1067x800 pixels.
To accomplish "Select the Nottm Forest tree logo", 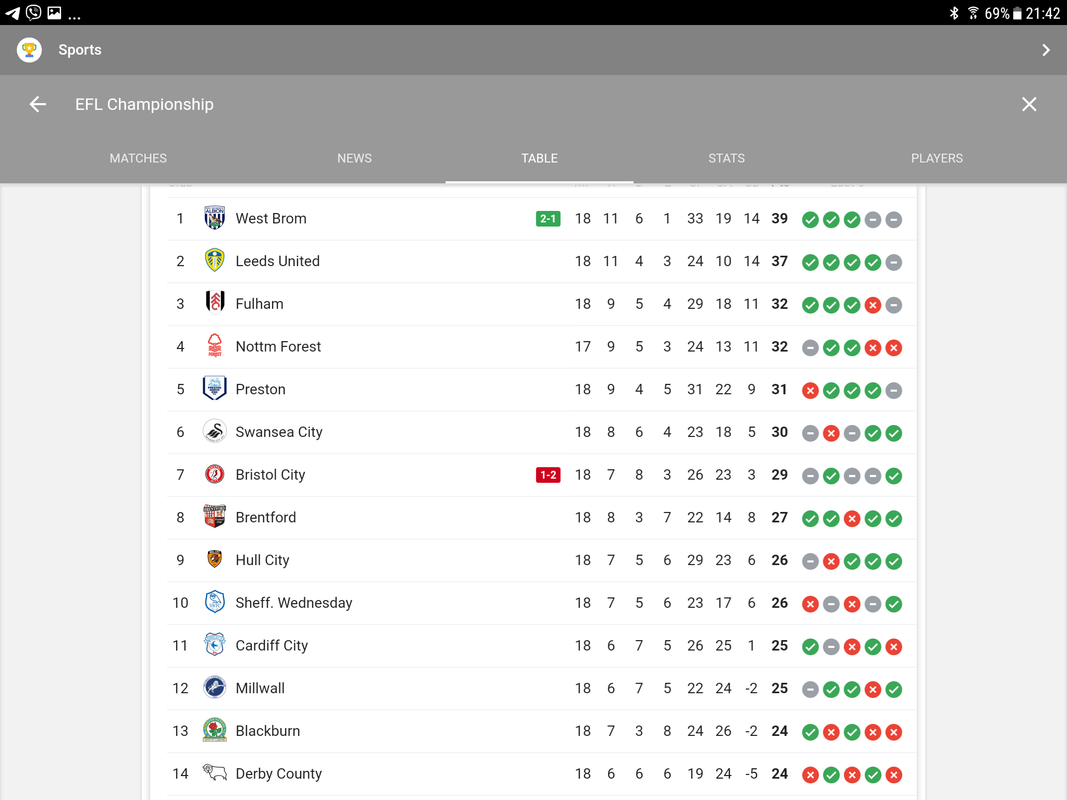I will [x=214, y=346].
